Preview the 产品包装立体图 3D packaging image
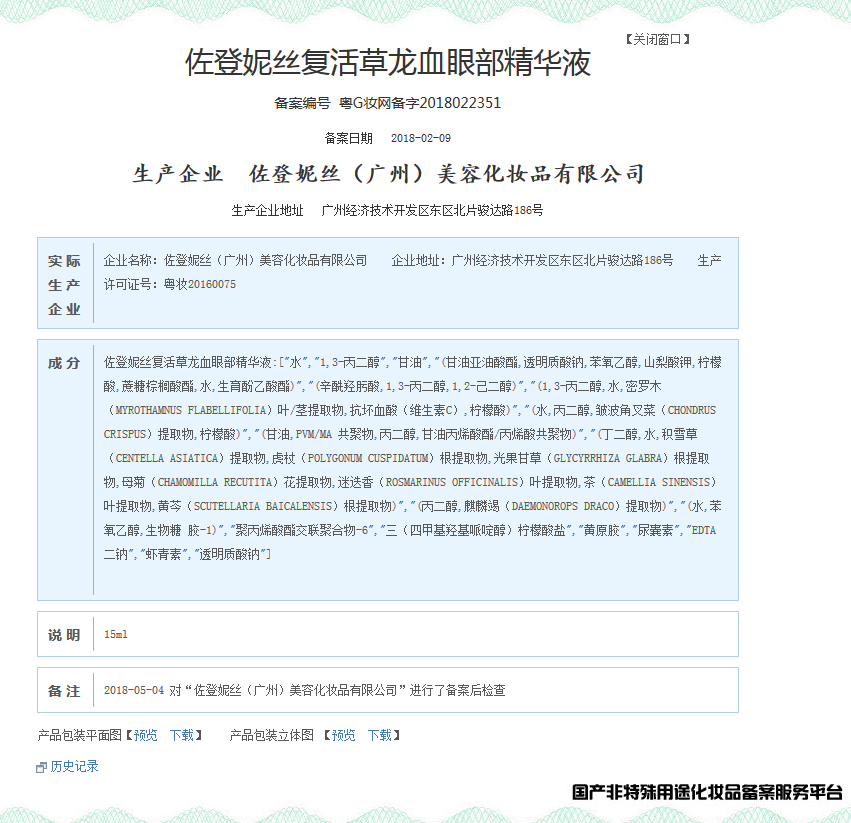This screenshot has height=823, width=851. [x=344, y=735]
